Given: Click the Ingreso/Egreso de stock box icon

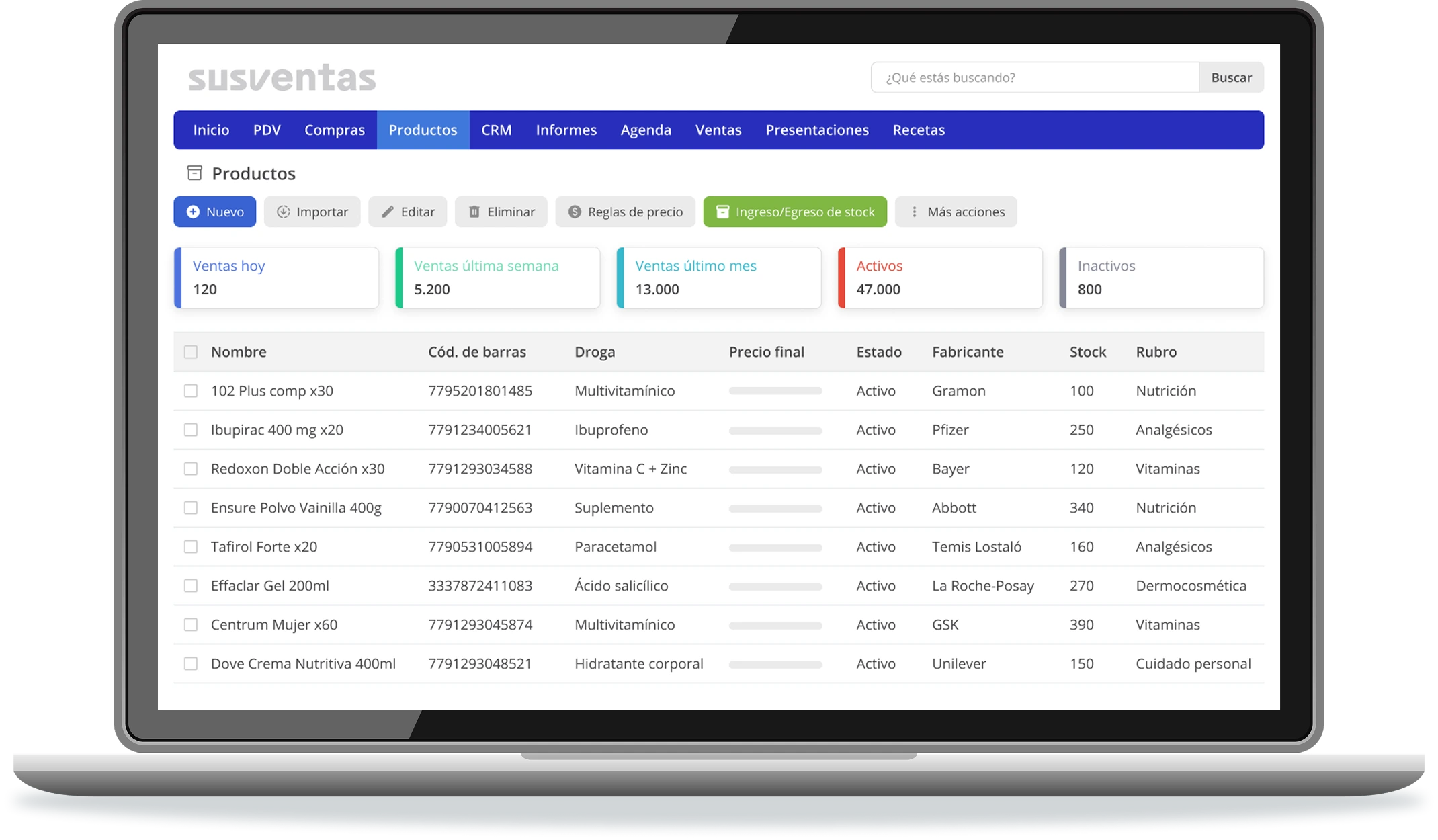Looking at the screenshot, I should 724,212.
